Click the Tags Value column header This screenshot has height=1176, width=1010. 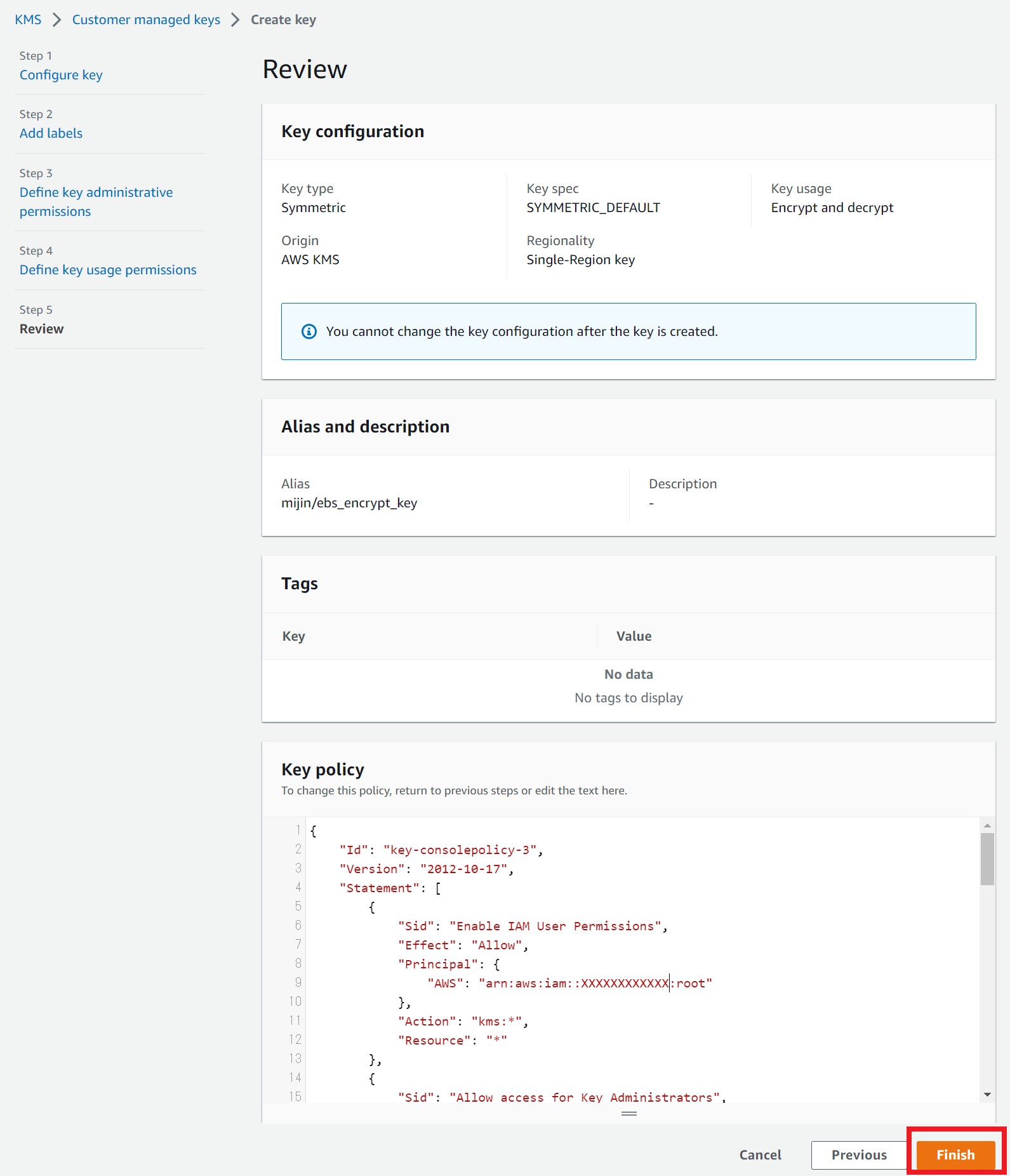click(x=634, y=636)
